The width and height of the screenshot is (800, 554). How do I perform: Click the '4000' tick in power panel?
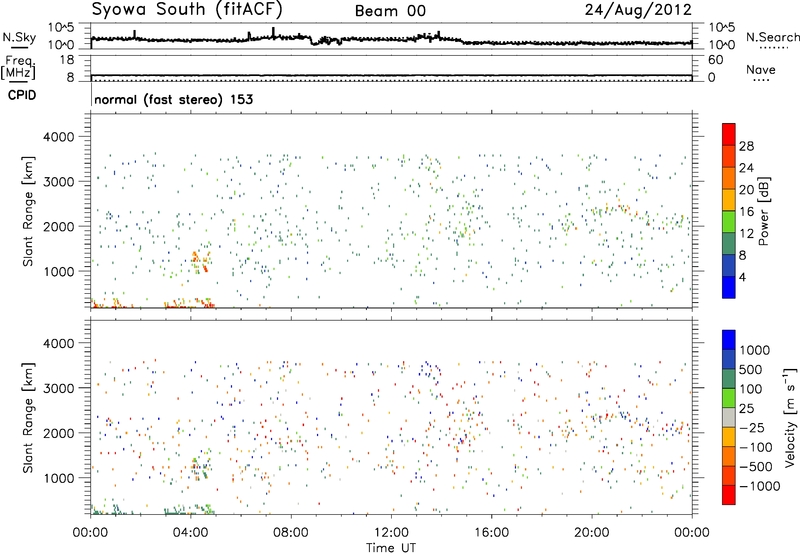[59, 137]
